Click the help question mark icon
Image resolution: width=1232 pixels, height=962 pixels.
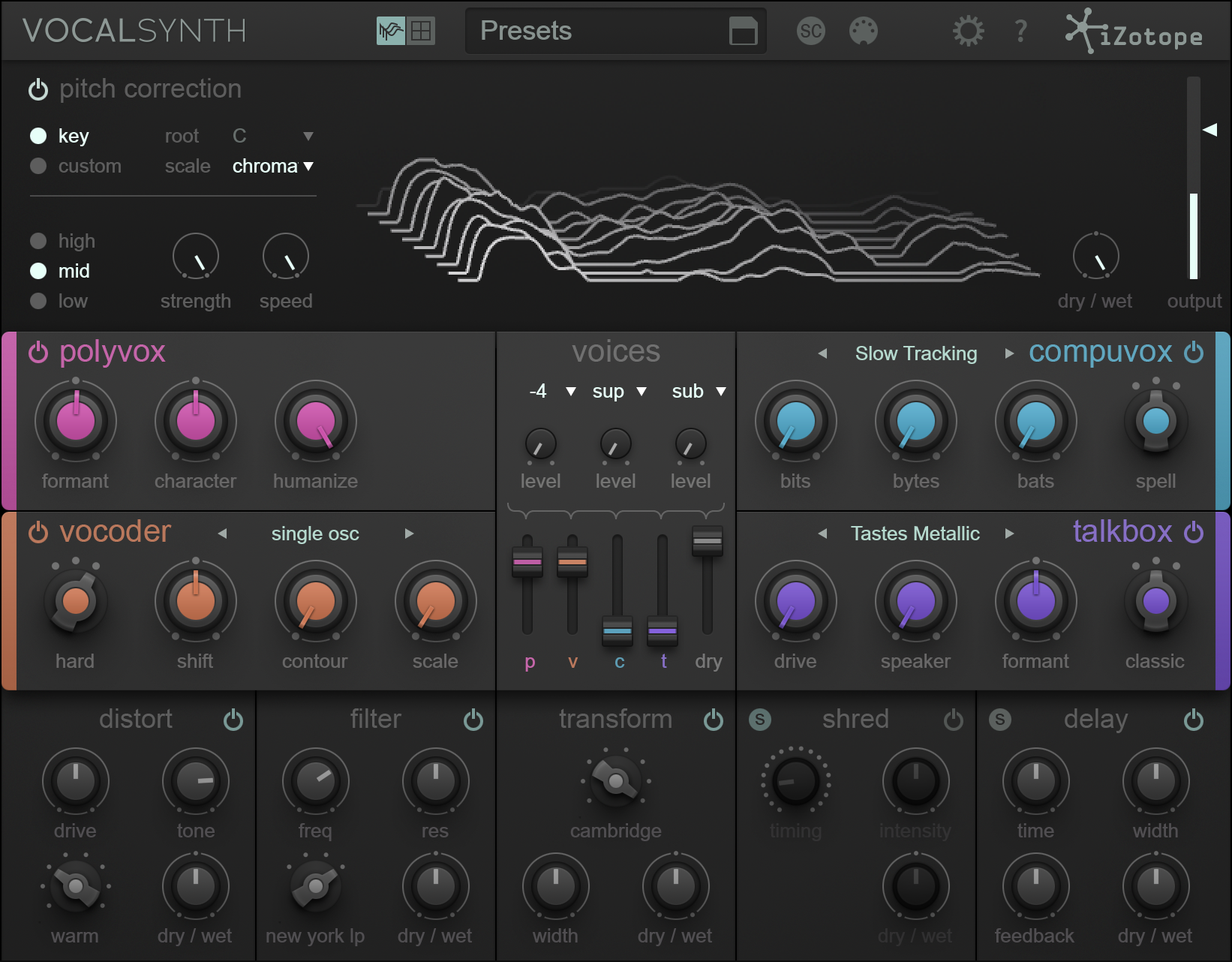coord(1020,32)
